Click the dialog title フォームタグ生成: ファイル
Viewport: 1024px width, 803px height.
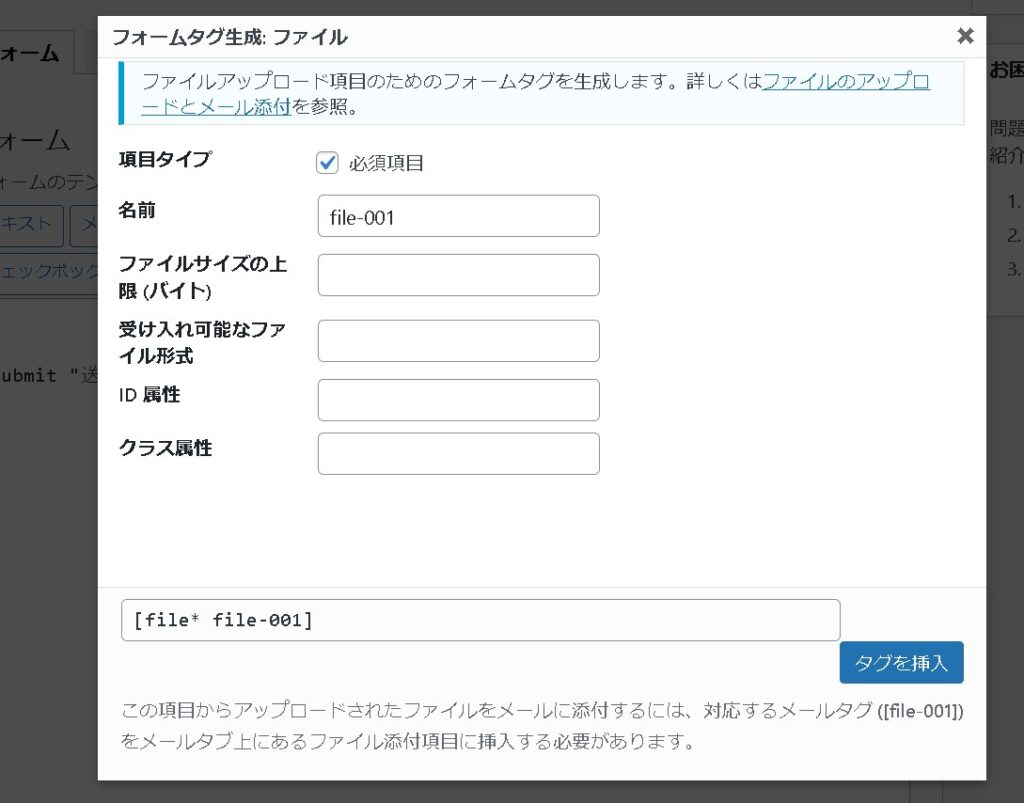(229, 38)
